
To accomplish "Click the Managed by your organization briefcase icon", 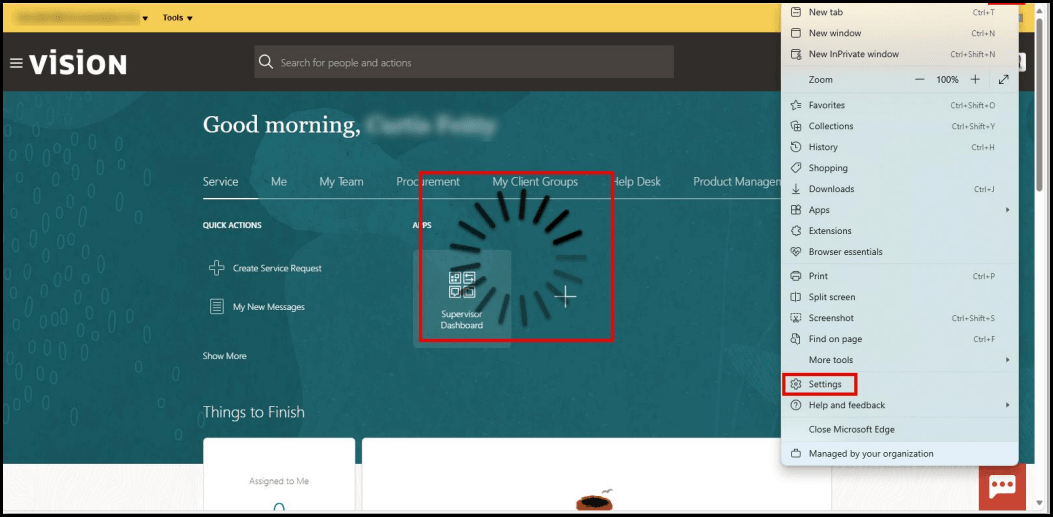I will [x=796, y=454].
